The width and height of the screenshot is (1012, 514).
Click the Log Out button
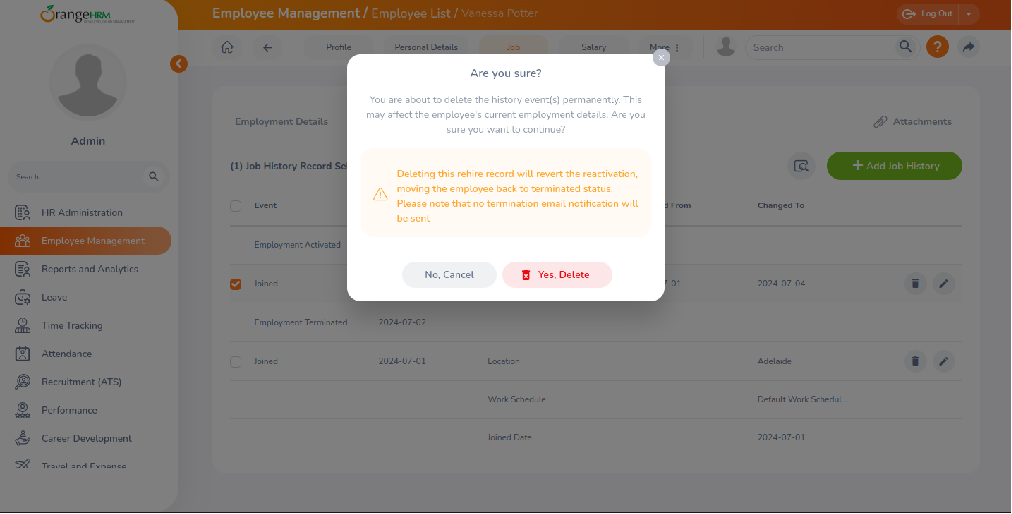(x=929, y=14)
